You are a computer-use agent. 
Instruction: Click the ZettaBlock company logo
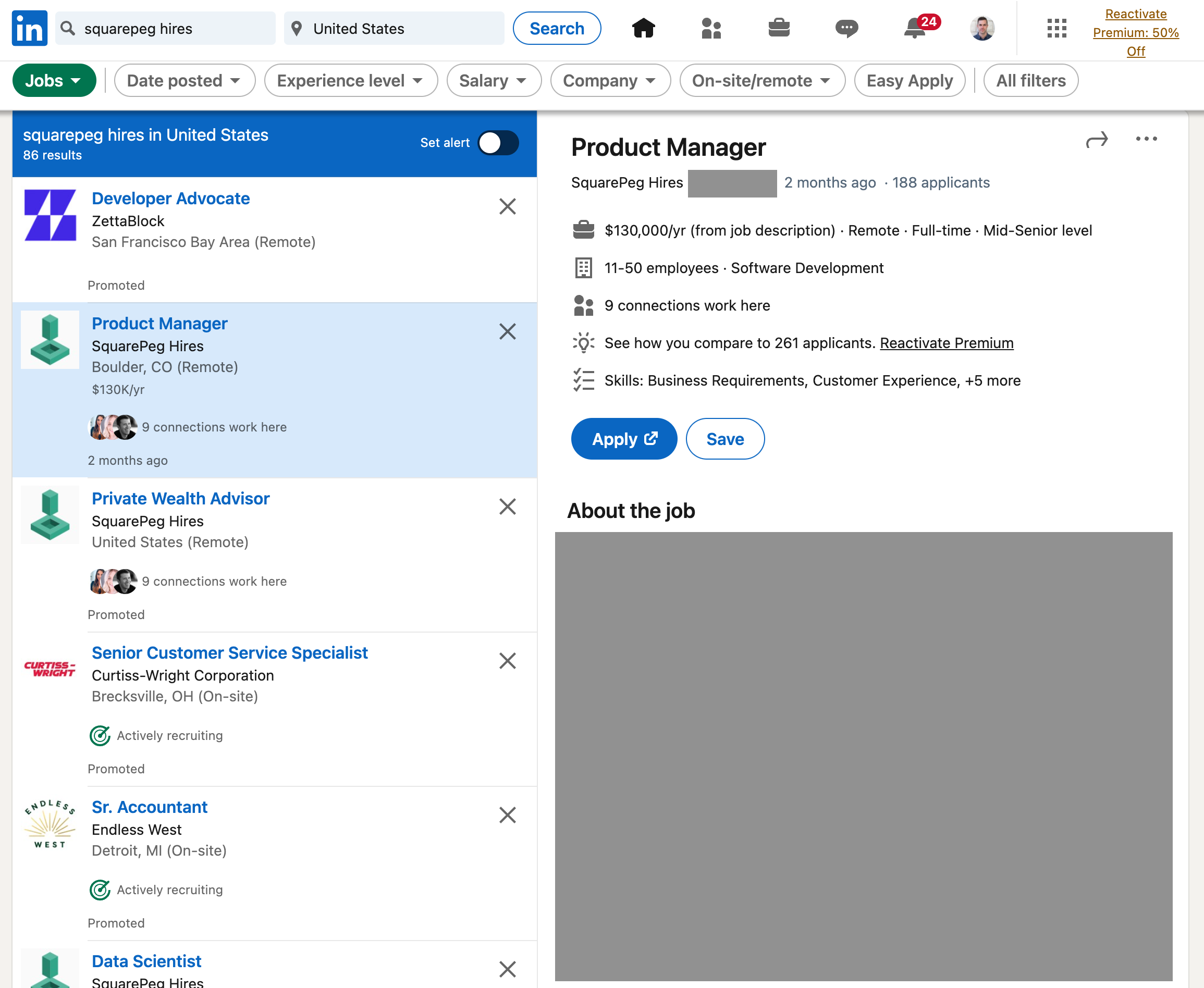pos(50,215)
